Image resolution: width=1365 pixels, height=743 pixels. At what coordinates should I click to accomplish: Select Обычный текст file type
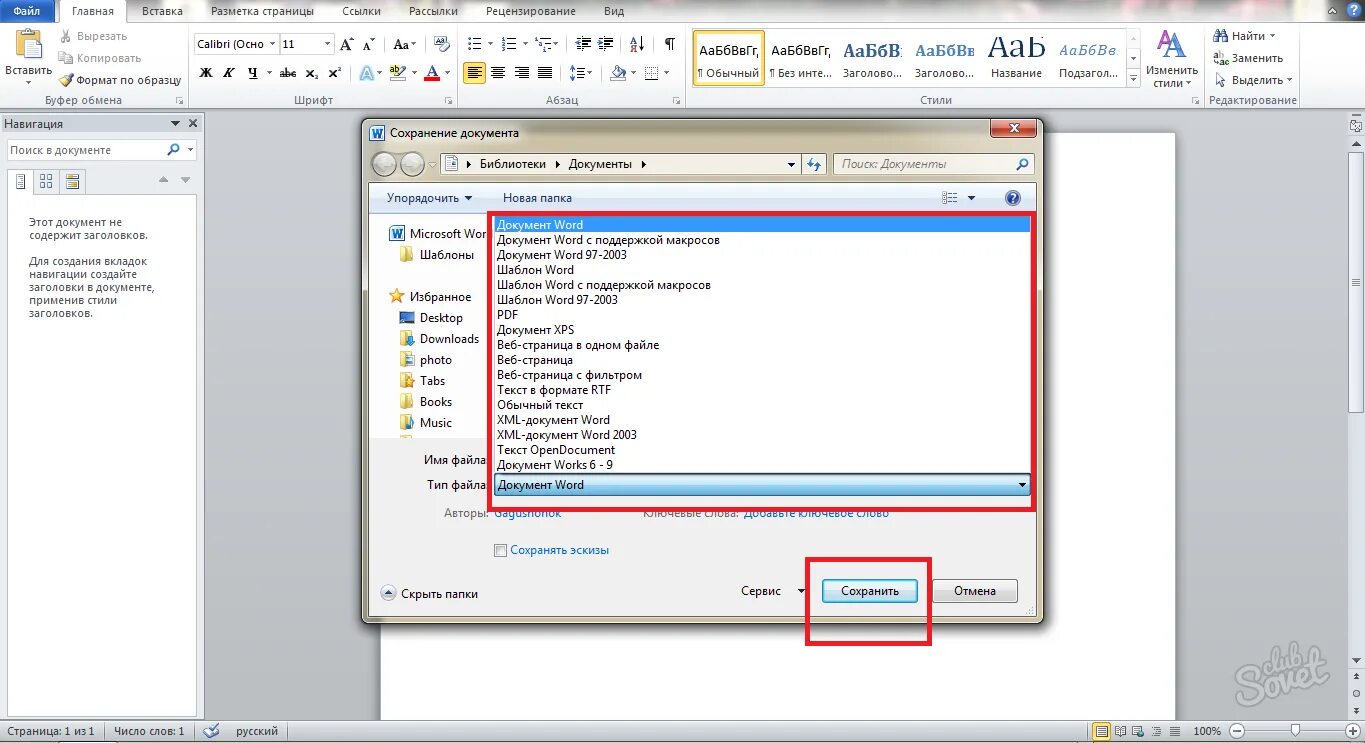[x=762, y=405]
